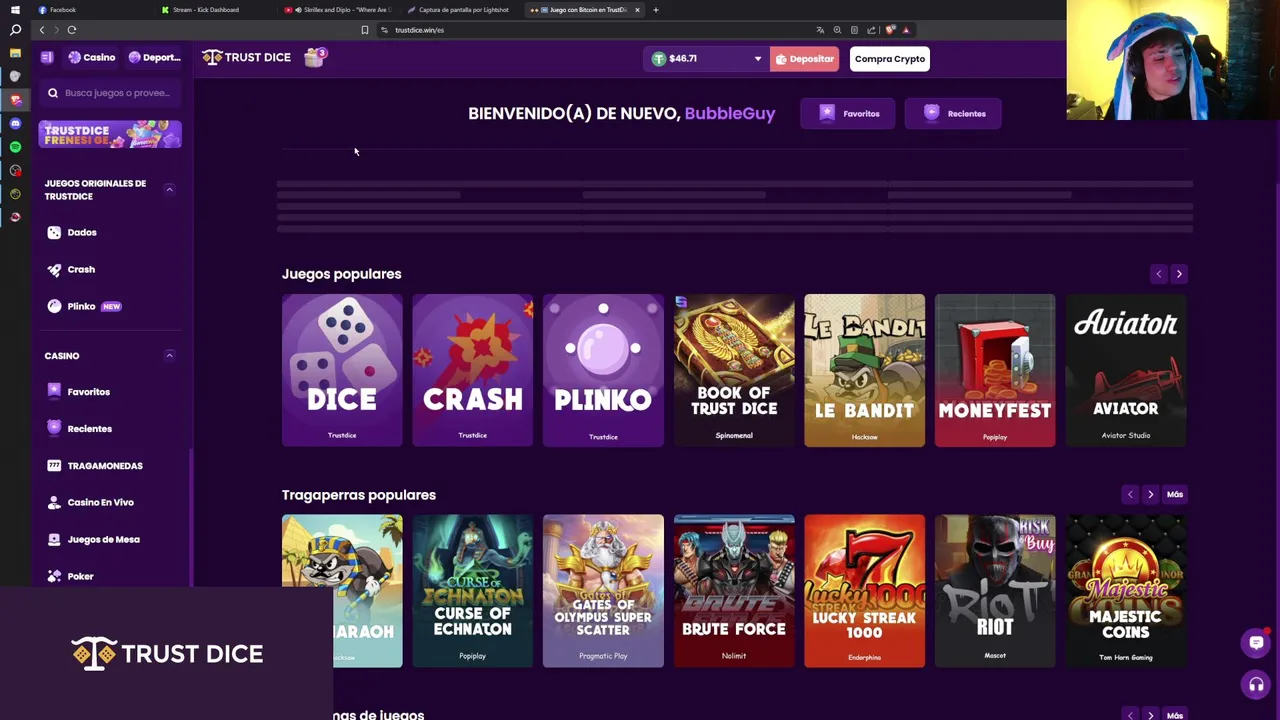Switch to the Casino tab
The image size is (1280, 720).
[91, 58]
